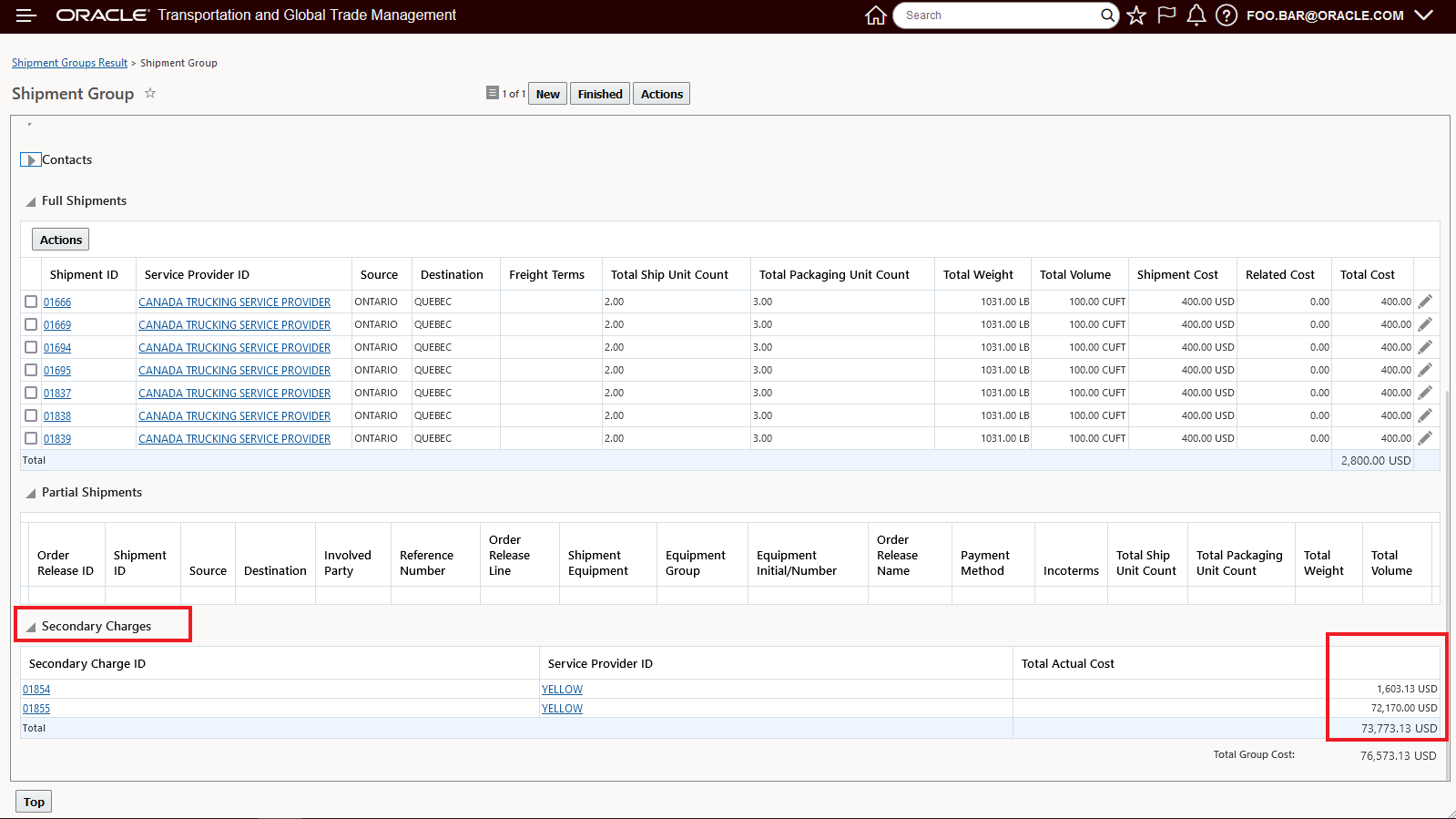Viewport: 1456px width, 819px height.
Task: Edit shipment 01837 with pencil icon
Action: pos(1425,393)
